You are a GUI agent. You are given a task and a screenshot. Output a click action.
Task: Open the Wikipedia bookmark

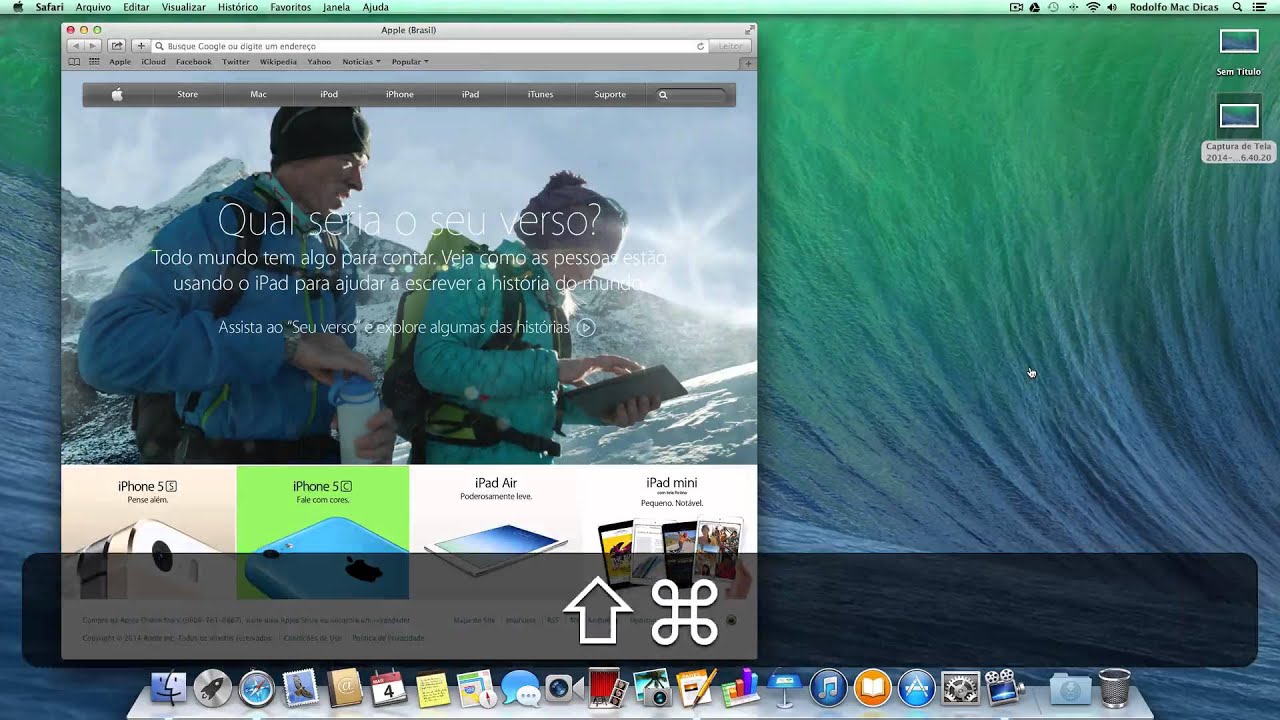pos(278,62)
